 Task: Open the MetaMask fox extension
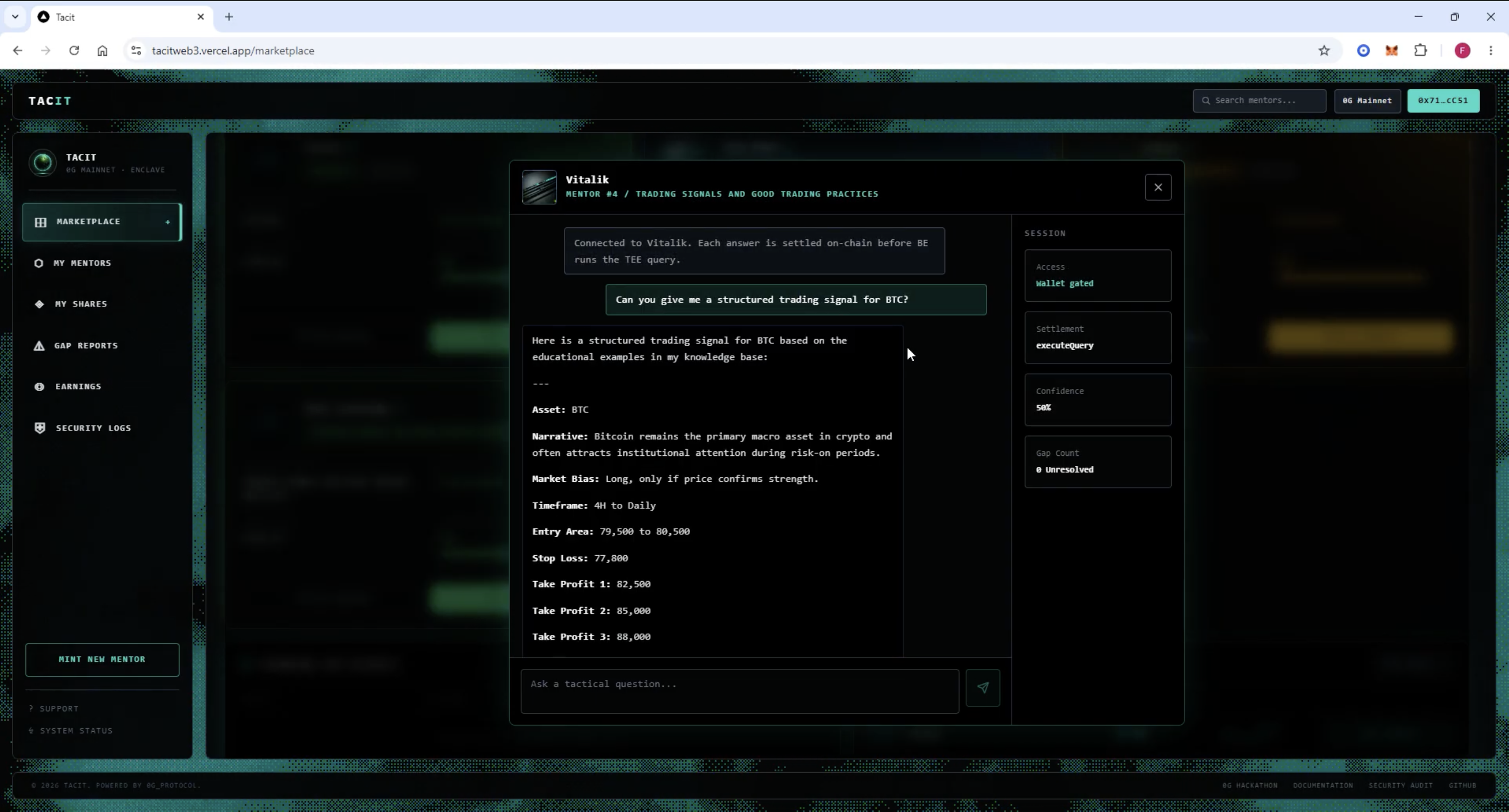click(x=1392, y=51)
